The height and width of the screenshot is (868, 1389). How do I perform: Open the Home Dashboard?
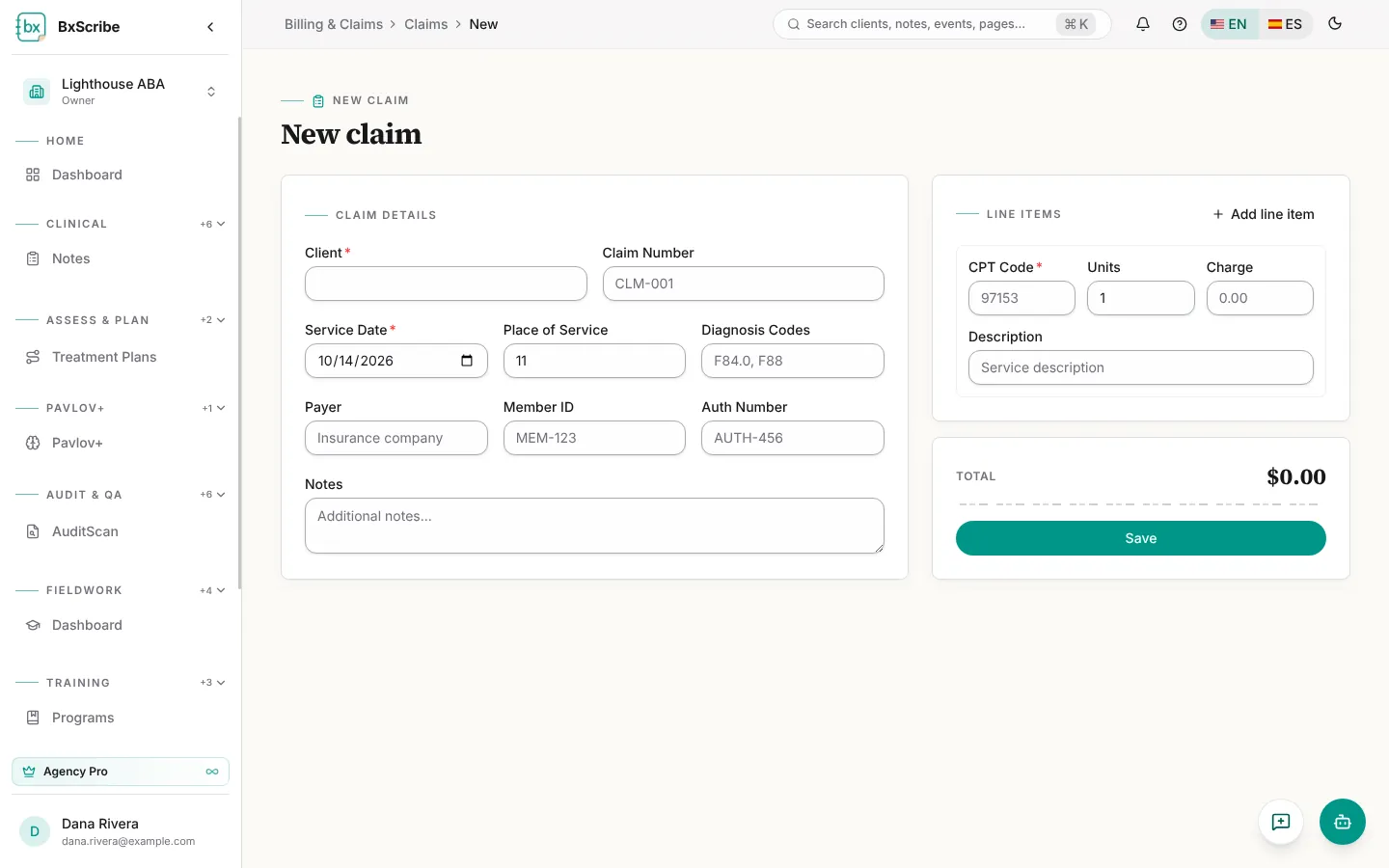pyautogui.click(x=121, y=175)
